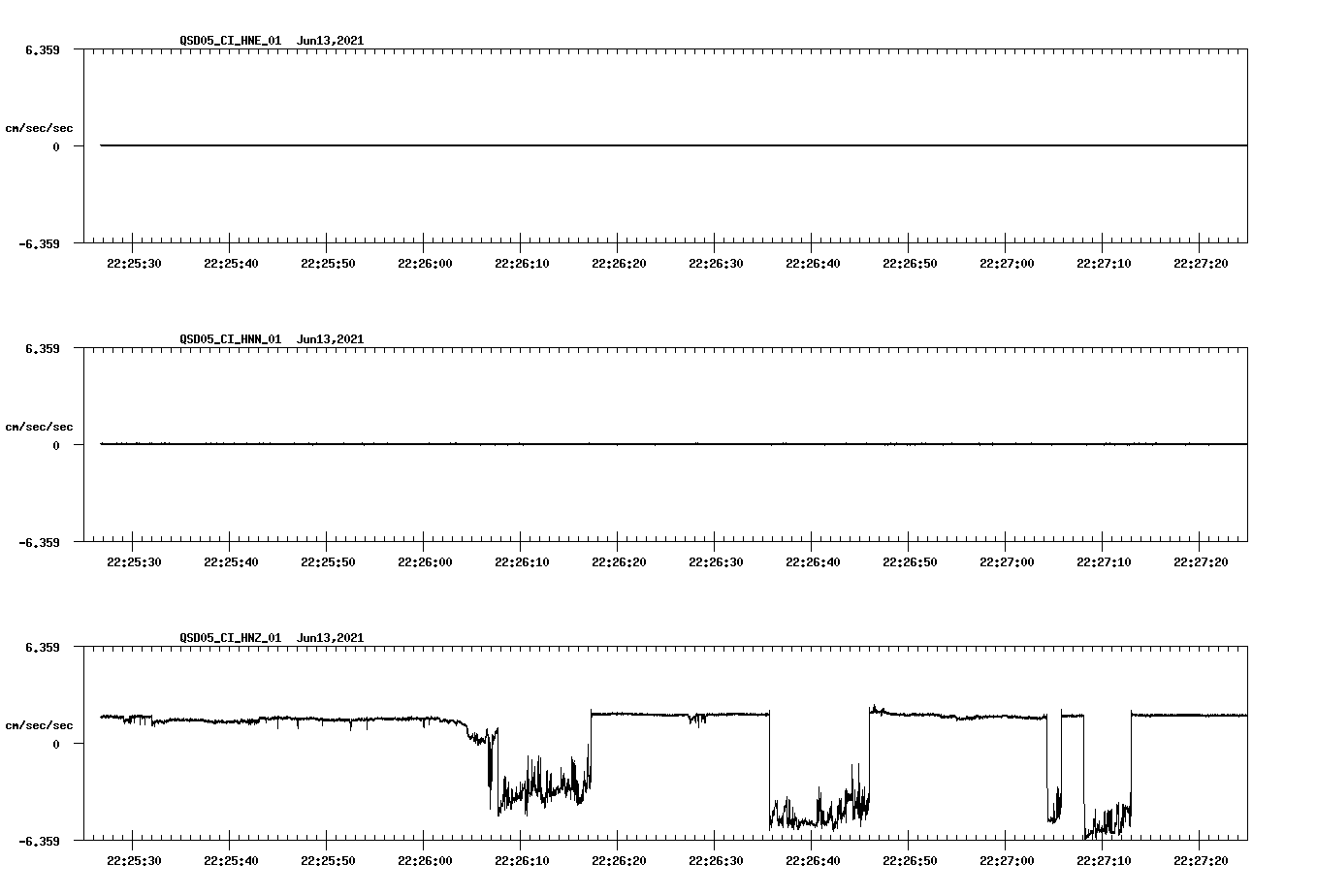
Task: Click the zero label on HNZ plot axis
Action: click(x=56, y=744)
